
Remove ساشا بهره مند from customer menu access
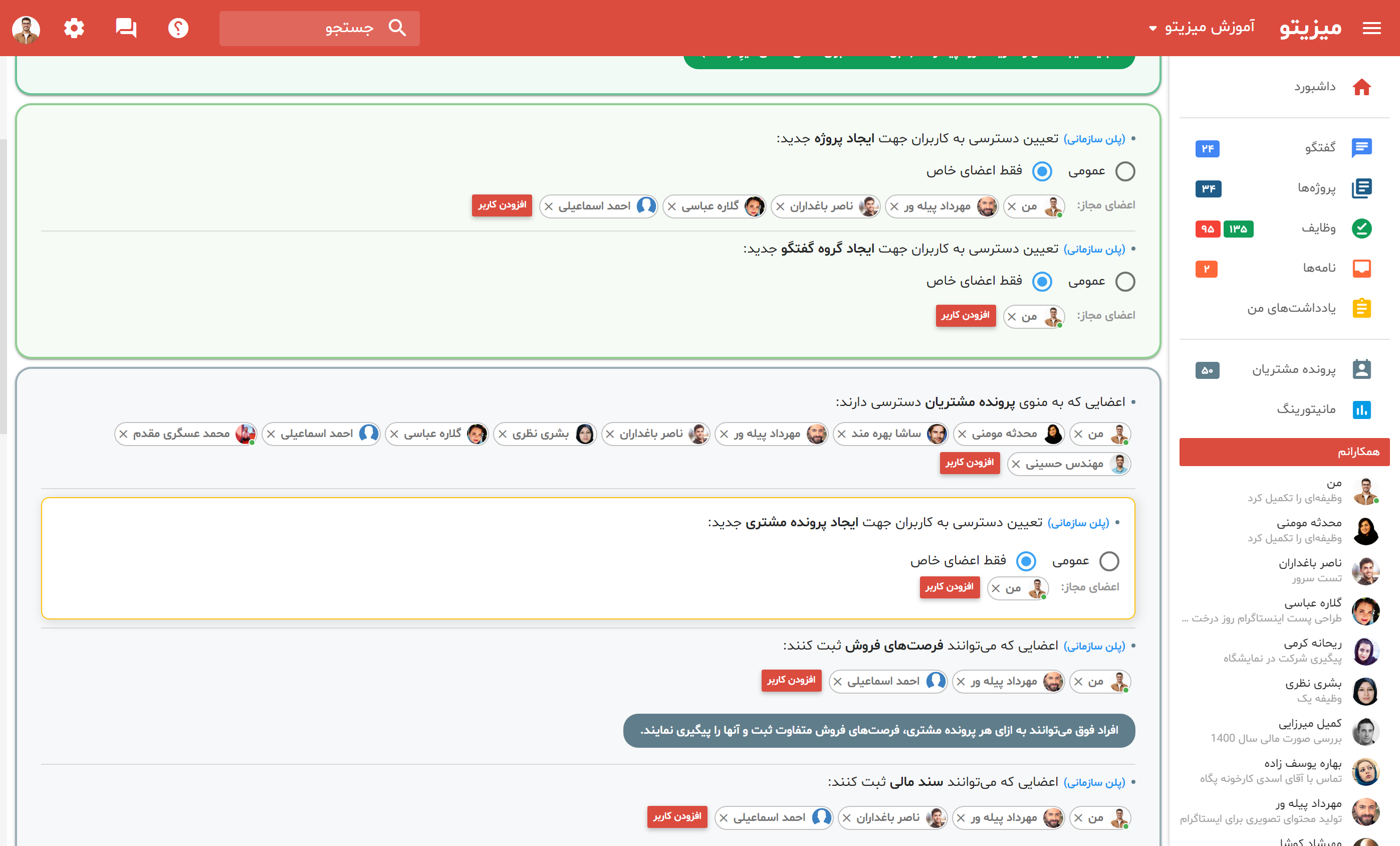[x=841, y=434]
